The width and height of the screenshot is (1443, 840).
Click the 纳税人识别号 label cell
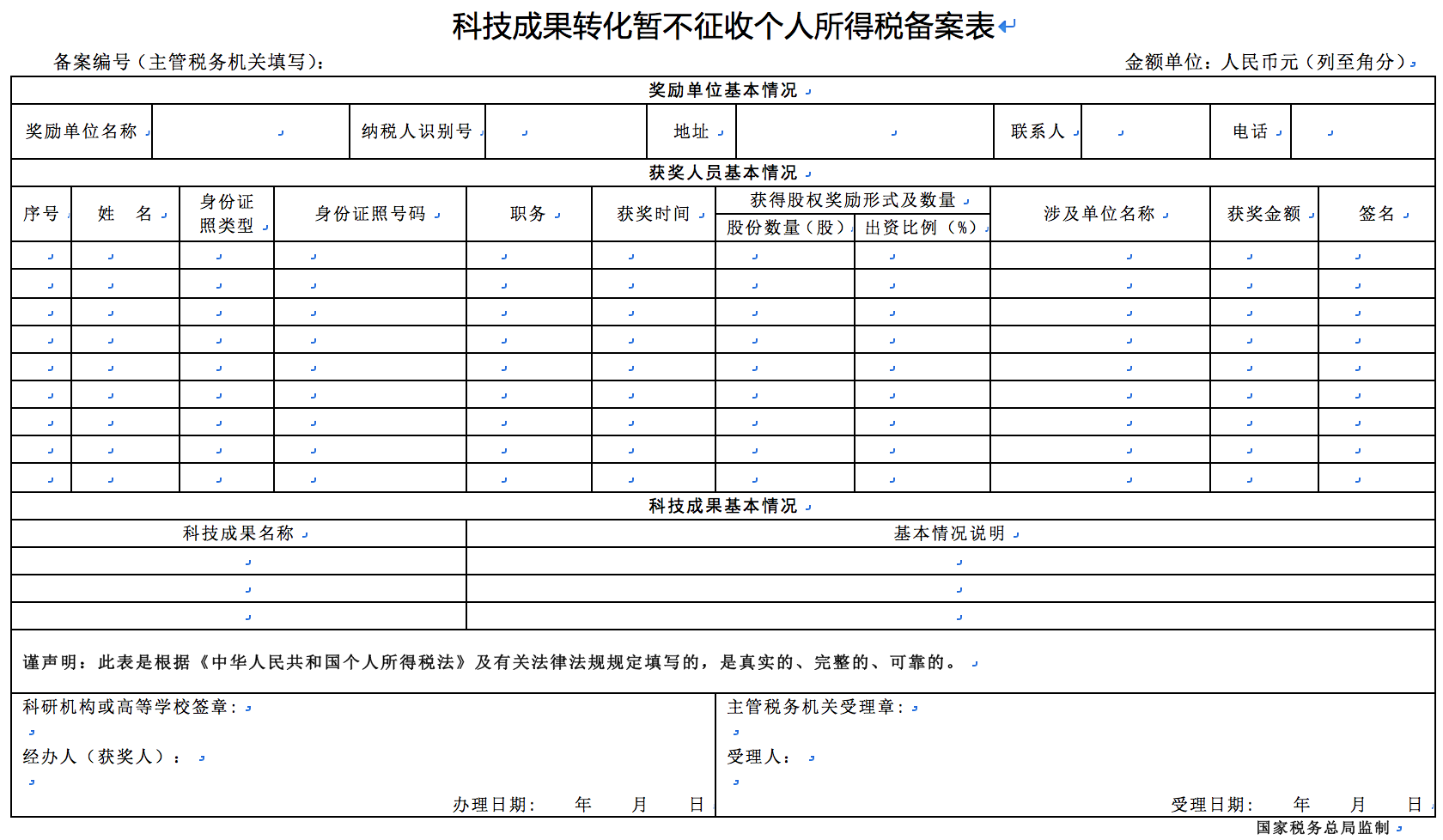[417, 131]
